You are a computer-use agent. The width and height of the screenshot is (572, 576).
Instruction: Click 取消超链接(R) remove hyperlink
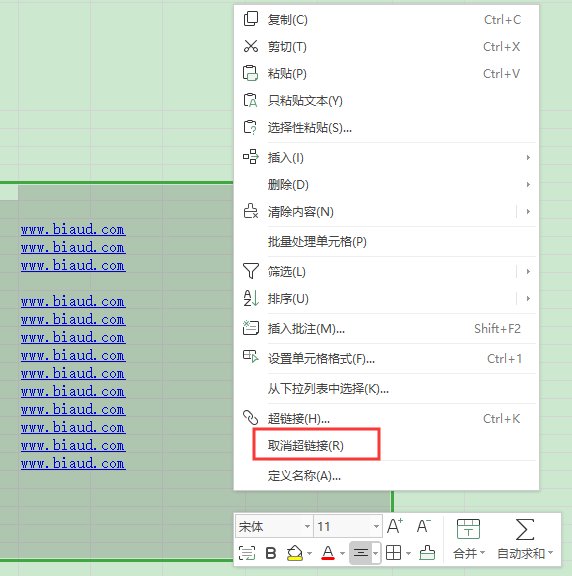(x=386, y=446)
